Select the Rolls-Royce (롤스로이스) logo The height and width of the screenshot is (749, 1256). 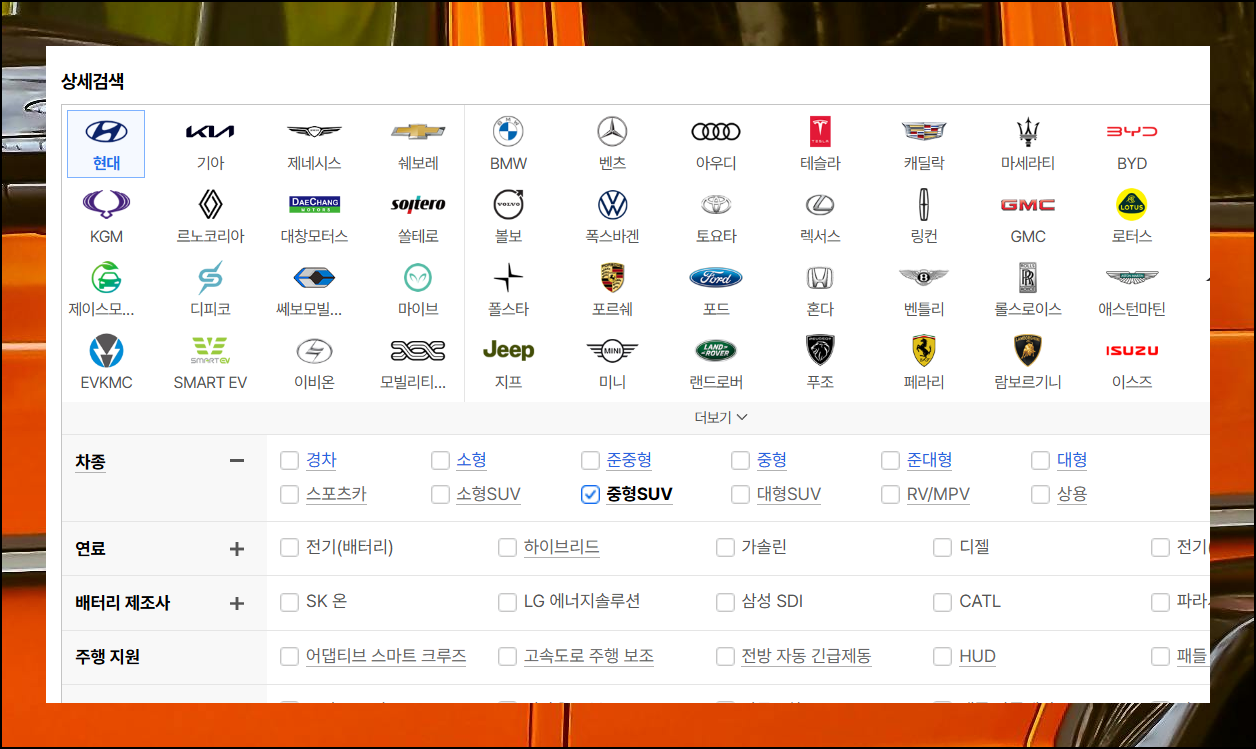(1028, 277)
